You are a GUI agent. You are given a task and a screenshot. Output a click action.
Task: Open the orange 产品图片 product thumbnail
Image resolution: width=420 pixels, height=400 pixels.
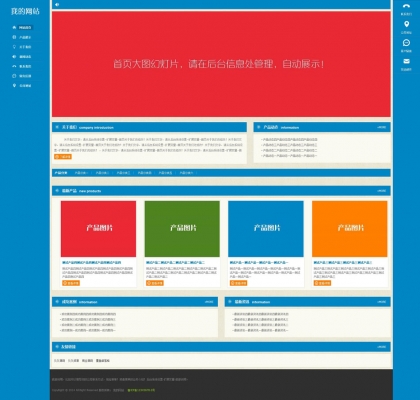(x=350, y=229)
